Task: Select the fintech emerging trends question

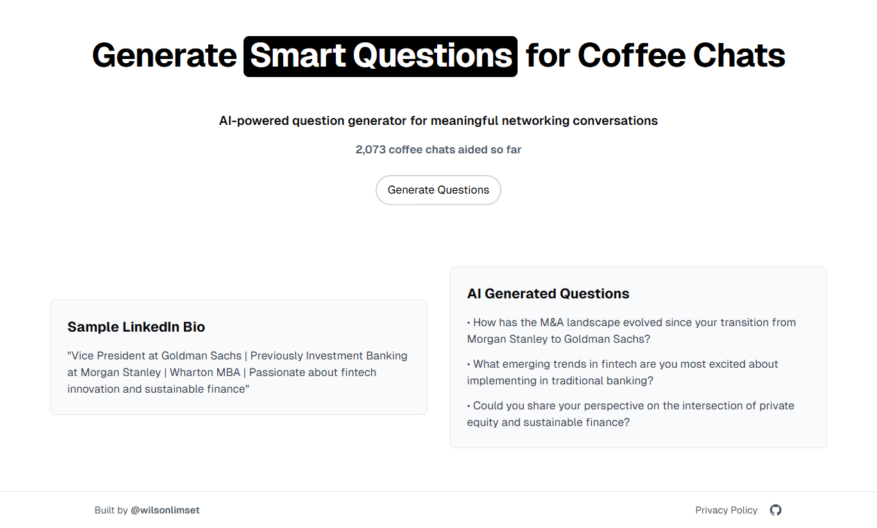Action: coord(623,372)
